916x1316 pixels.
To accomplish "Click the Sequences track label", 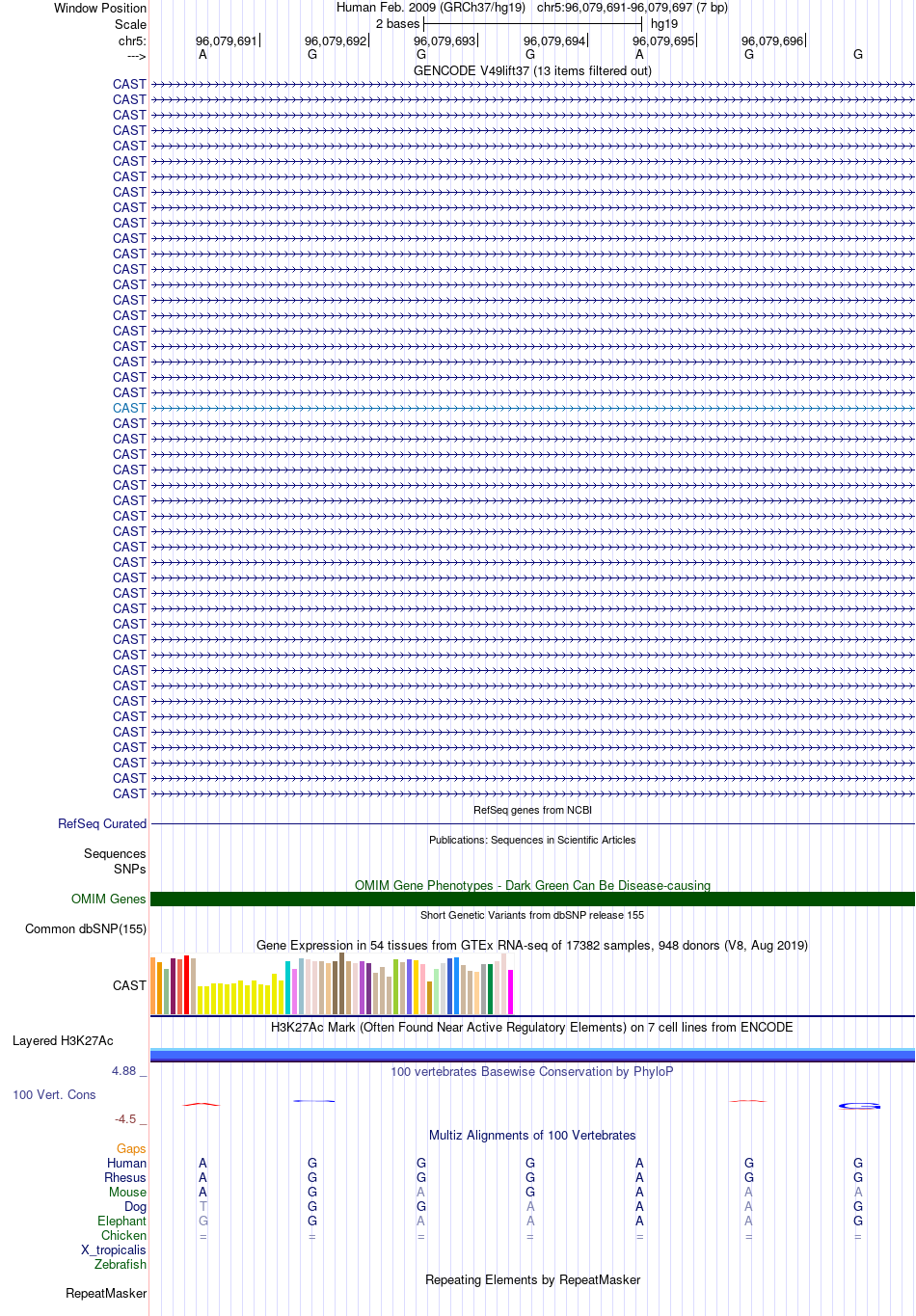I will click(x=115, y=853).
